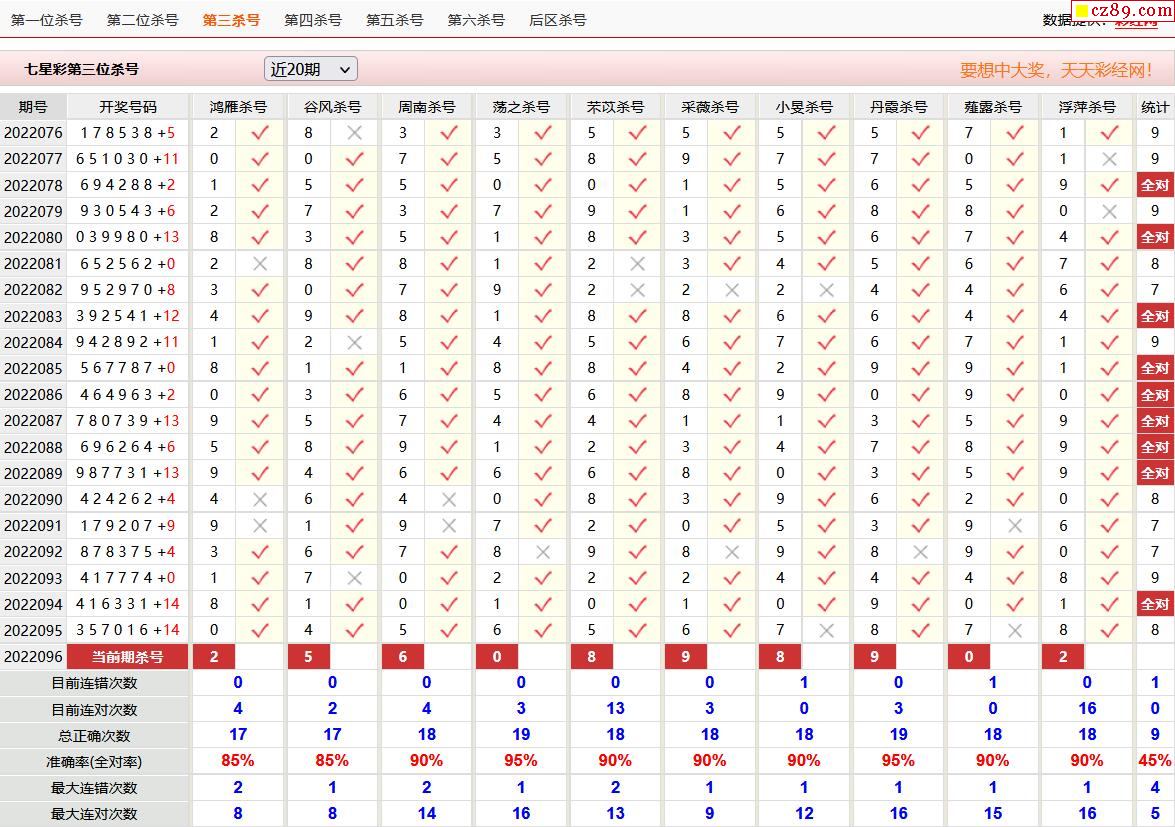Click the X mark for 小旻杀号 in row 2022095
Viewport: 1175px width, 827px height.
[x=827, y=631]
